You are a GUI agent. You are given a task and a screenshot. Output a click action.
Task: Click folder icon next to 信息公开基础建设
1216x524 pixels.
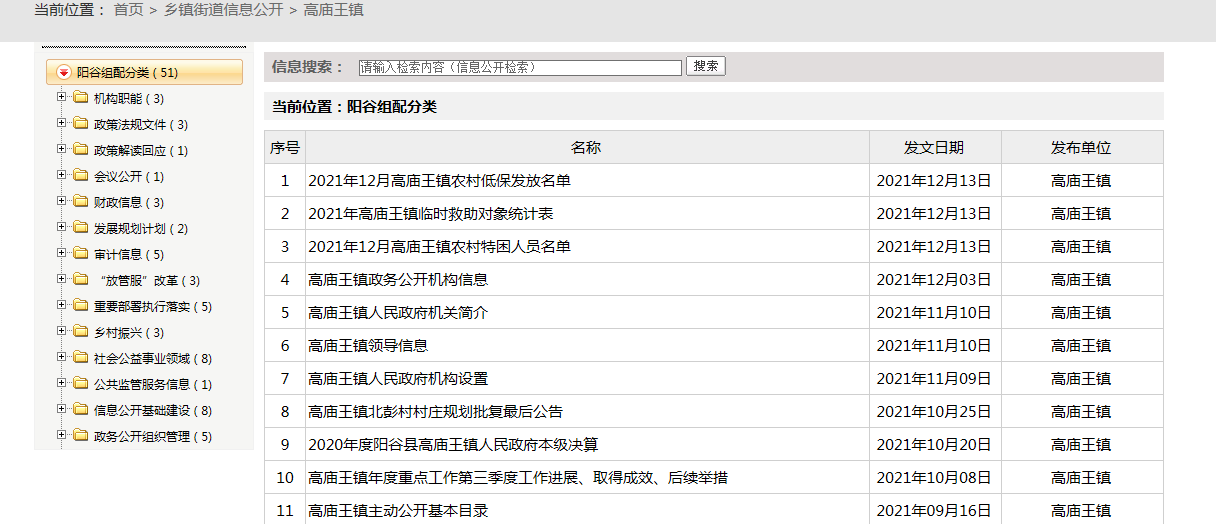click(x=80, y=410)
